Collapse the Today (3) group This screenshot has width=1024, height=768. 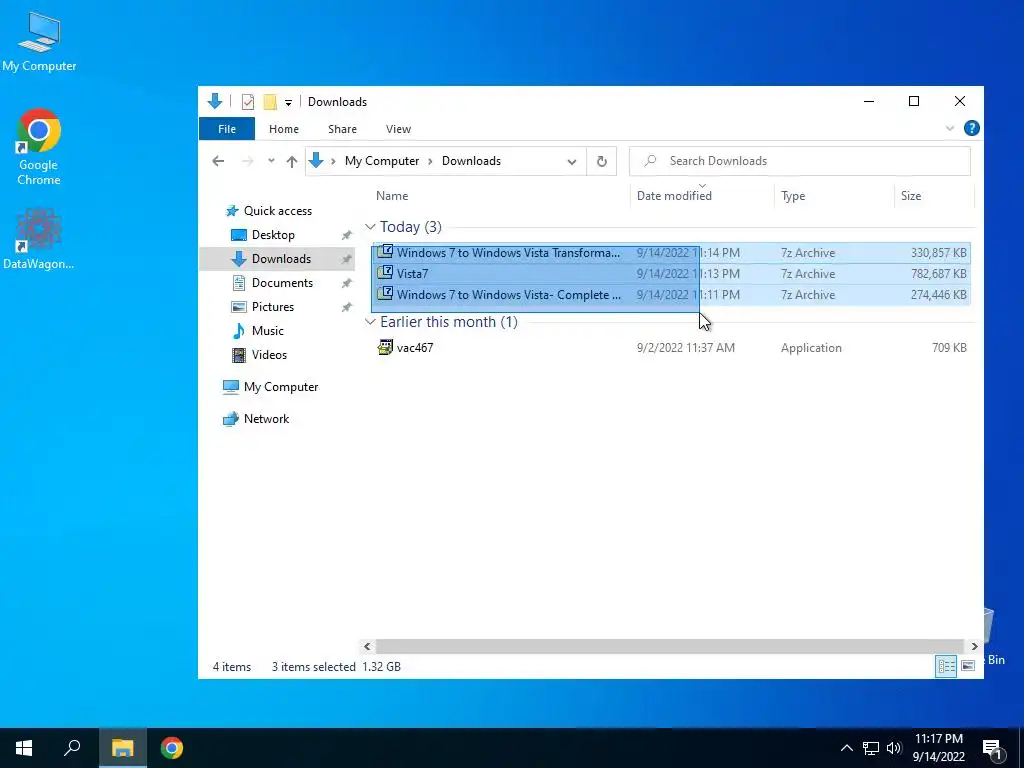(x=370, y=227)
